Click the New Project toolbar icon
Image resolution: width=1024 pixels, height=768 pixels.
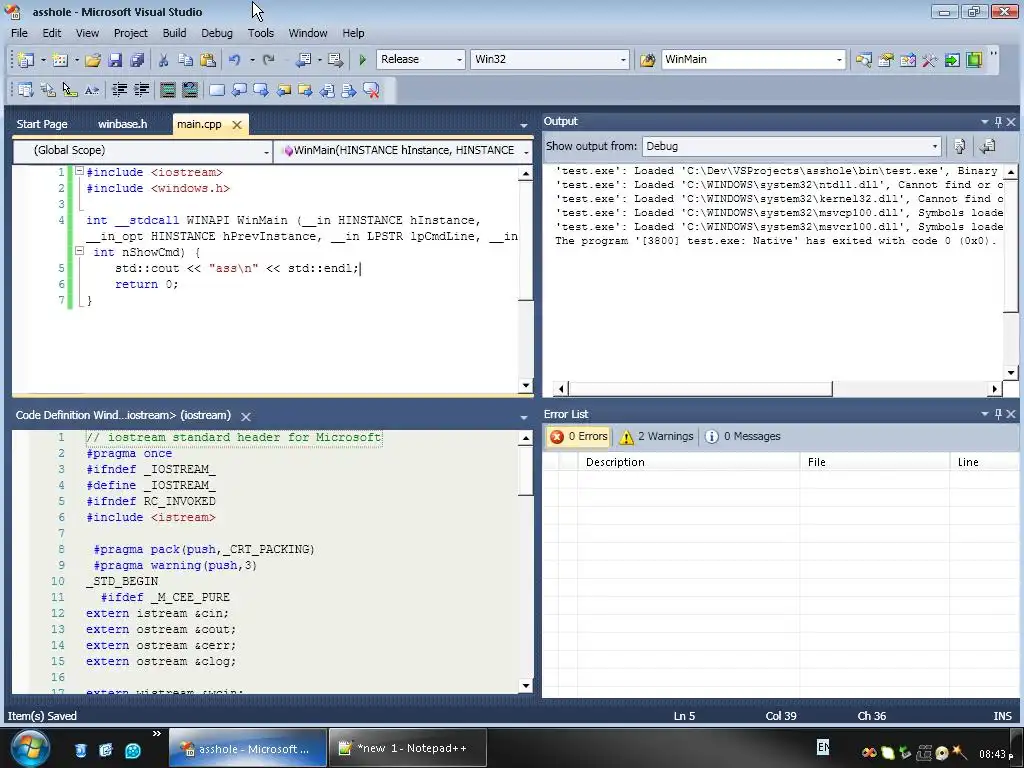(25, 59)
